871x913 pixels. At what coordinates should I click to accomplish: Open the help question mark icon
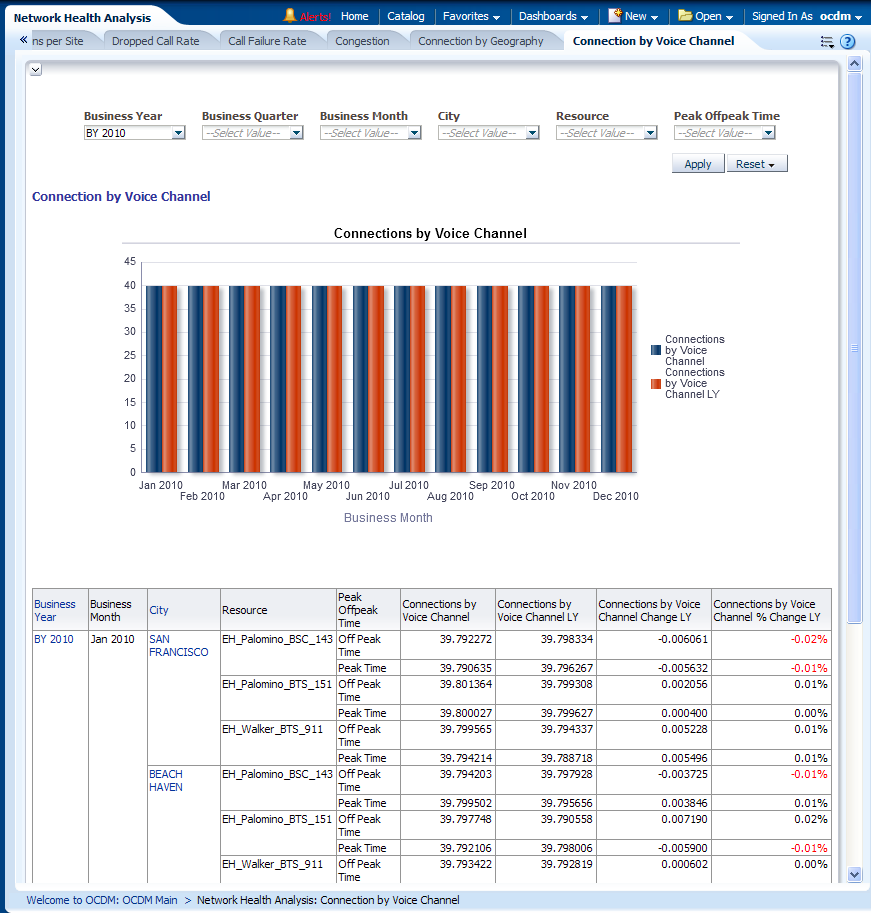coord(848,42)
